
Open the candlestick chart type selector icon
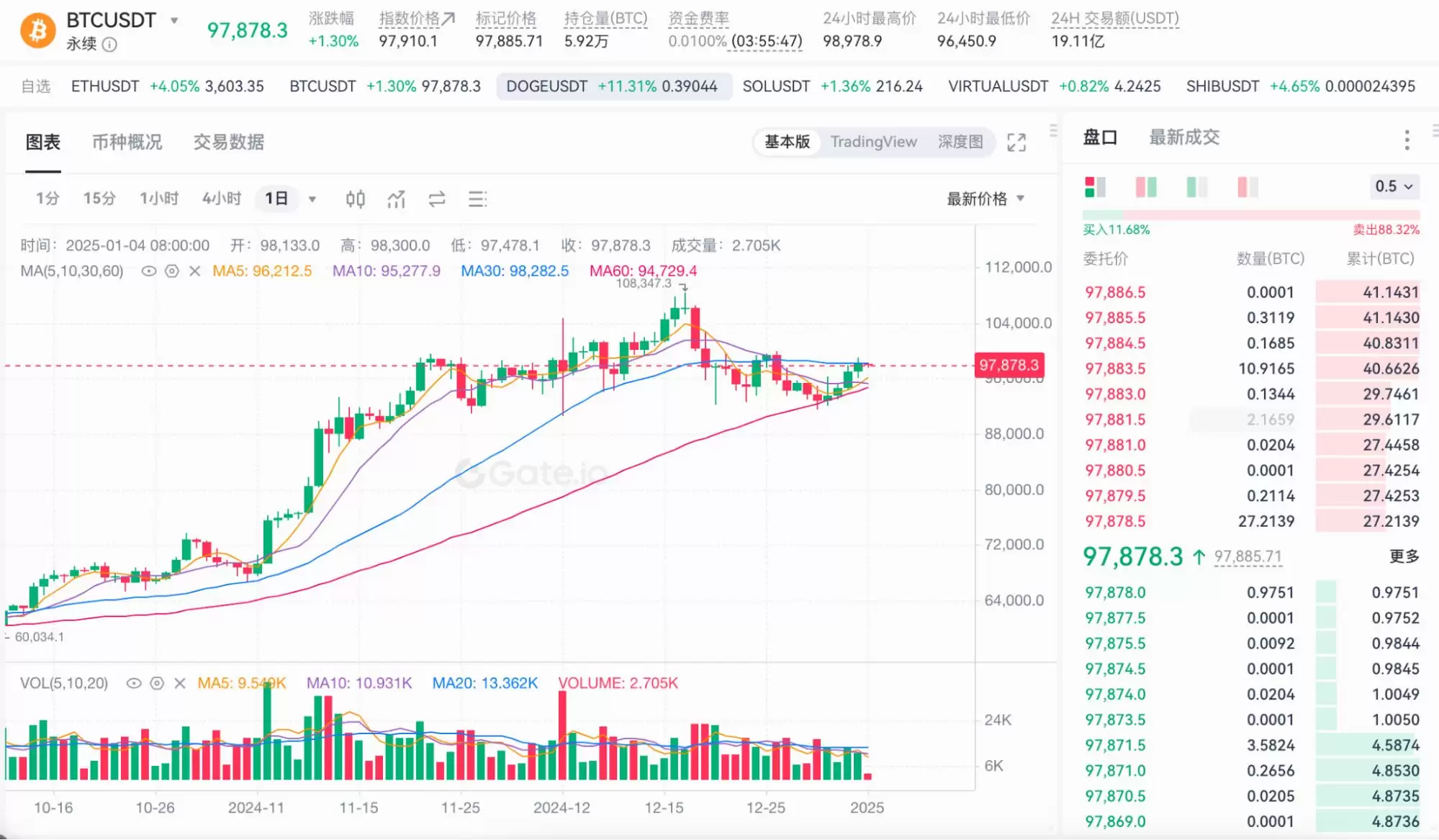(354, 199)
